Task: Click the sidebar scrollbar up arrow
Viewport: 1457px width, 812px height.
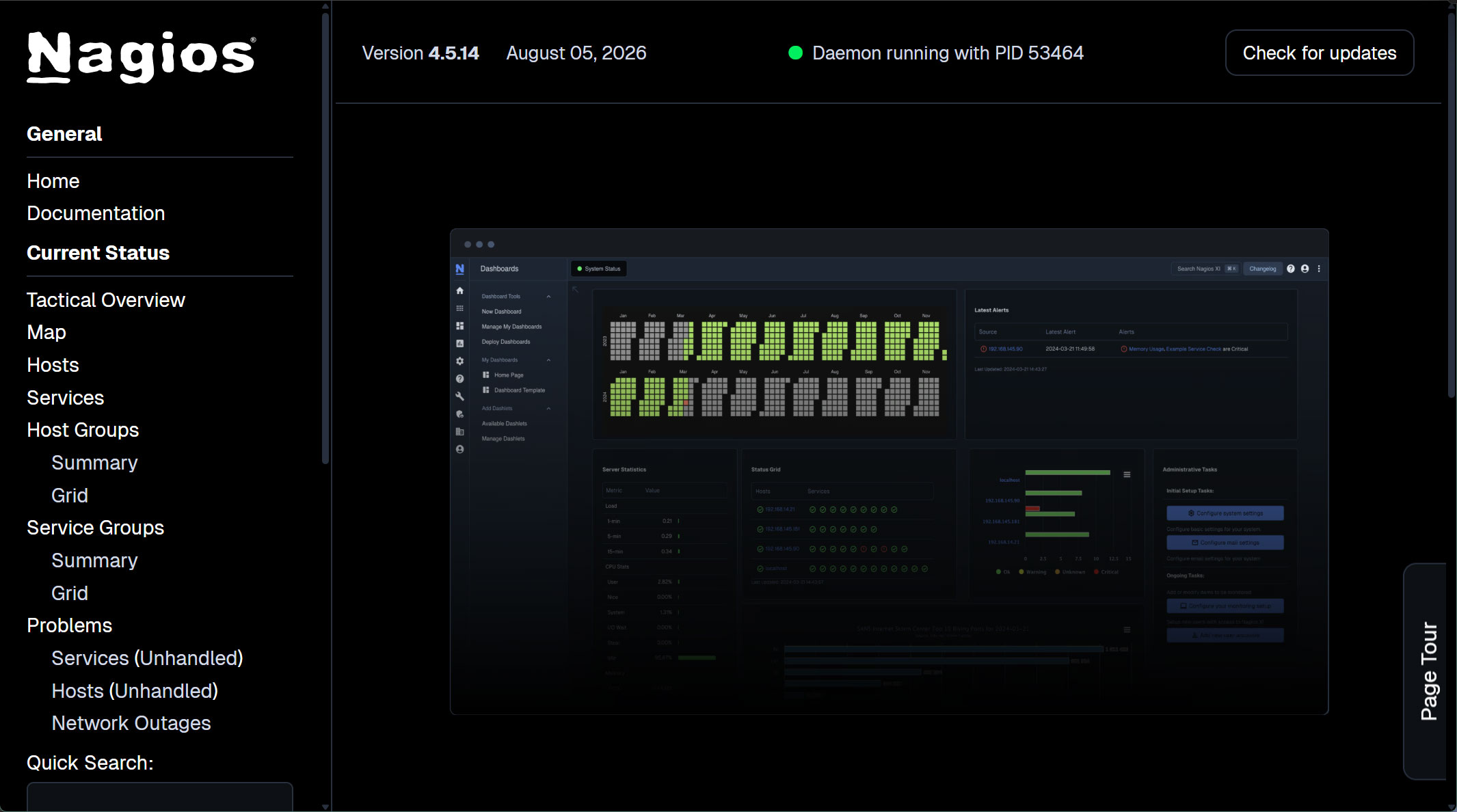Action: coord(325,5)
